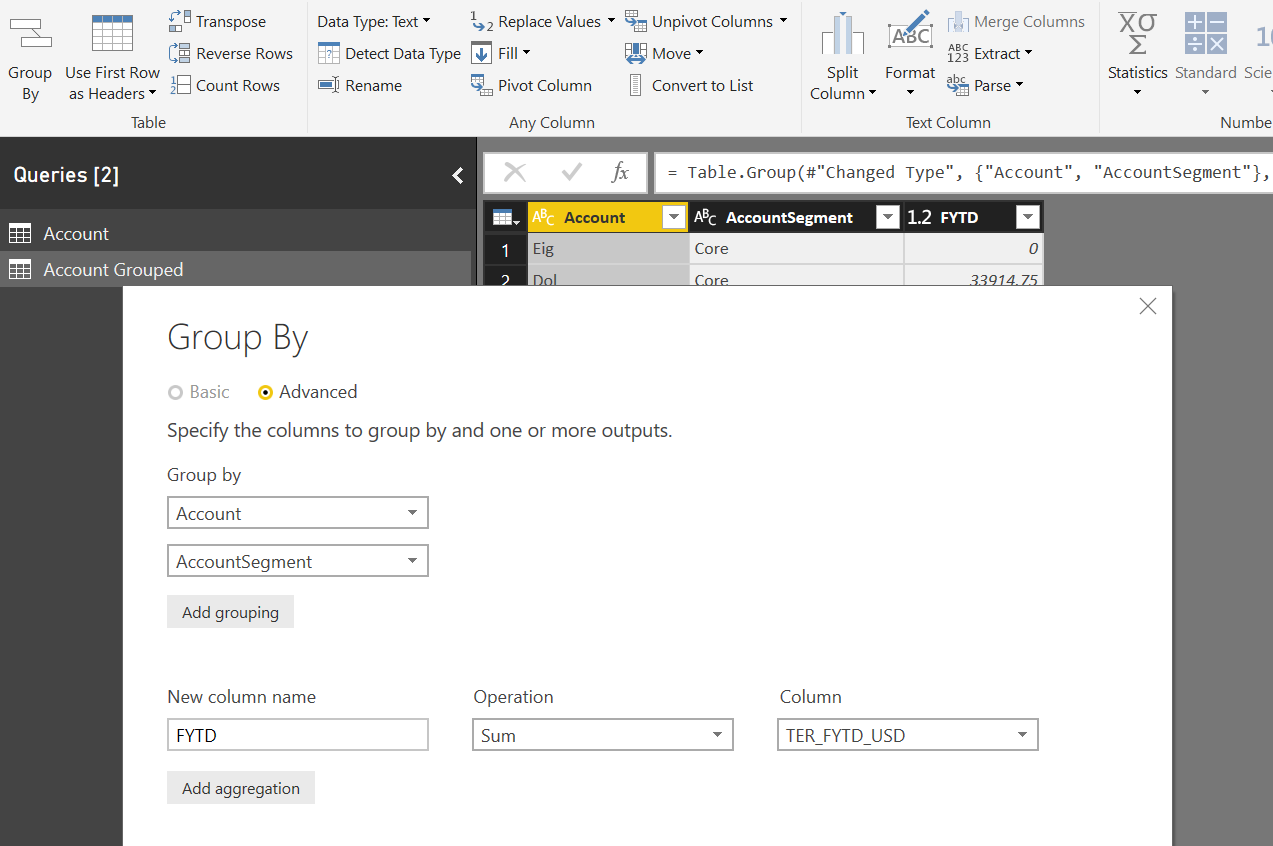Detect the column data type

(x=389, y=53)
